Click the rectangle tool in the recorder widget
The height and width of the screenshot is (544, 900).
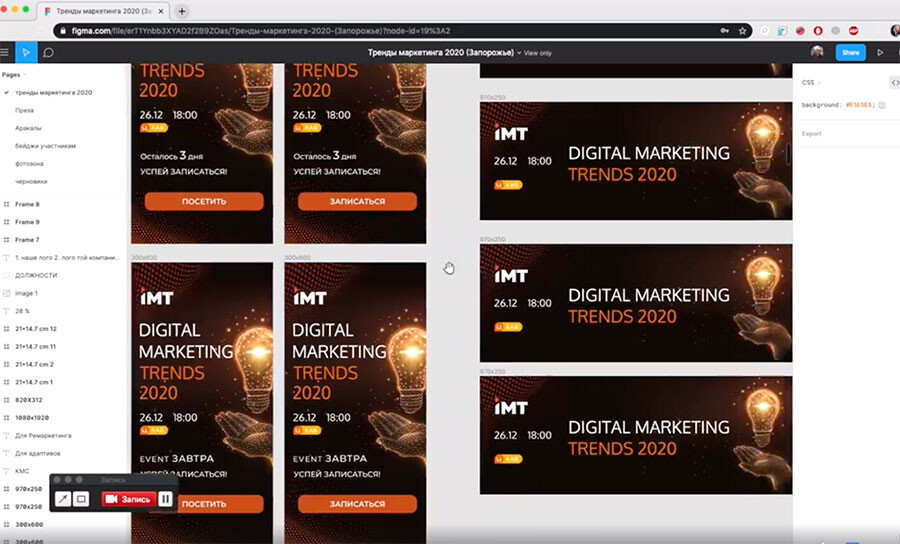[82, 499]
